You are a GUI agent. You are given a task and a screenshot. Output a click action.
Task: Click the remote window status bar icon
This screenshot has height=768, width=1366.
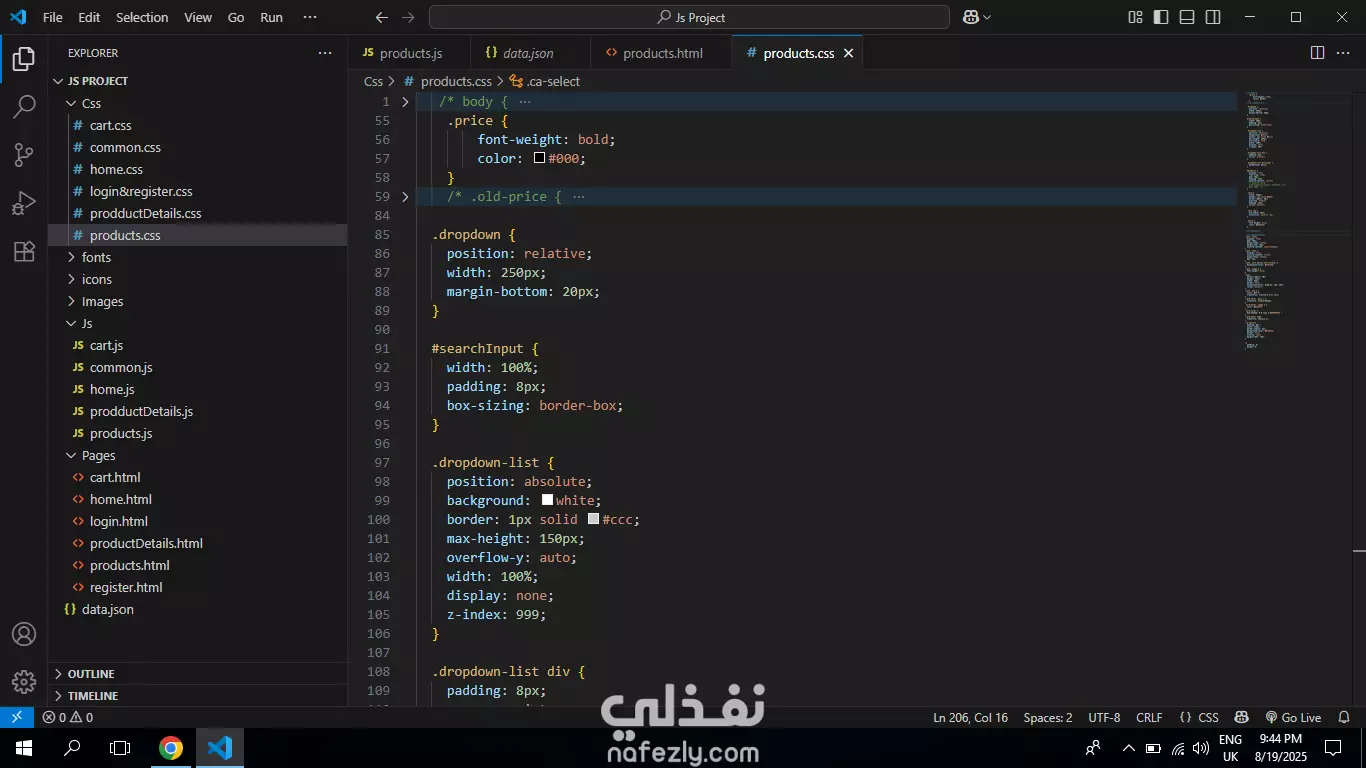point(17,717)
